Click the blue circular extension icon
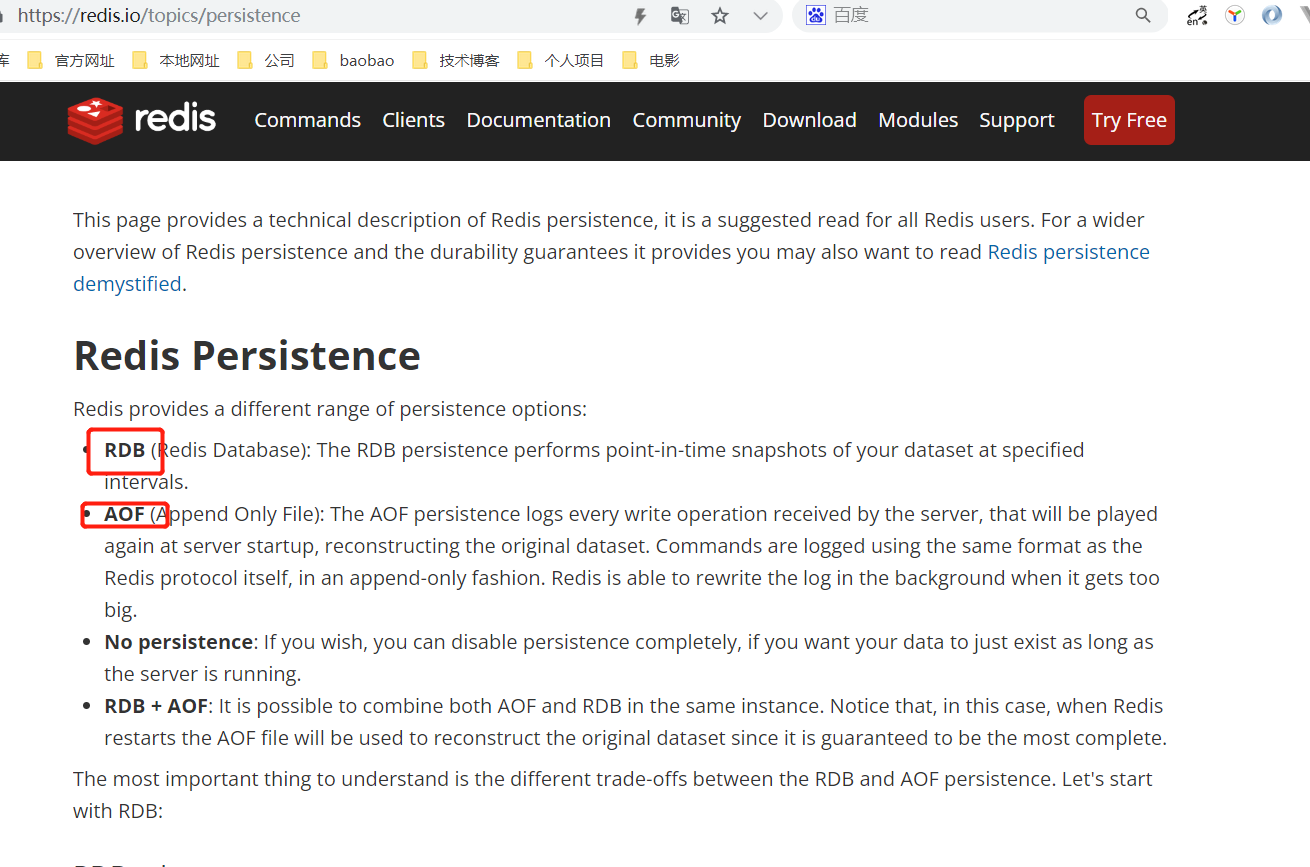 1272,15
